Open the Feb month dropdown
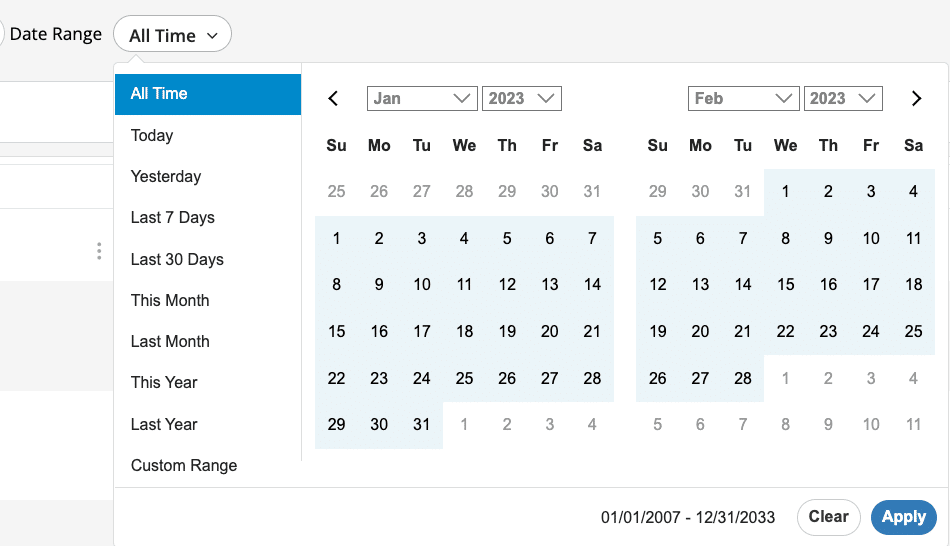 coord(743,98)
